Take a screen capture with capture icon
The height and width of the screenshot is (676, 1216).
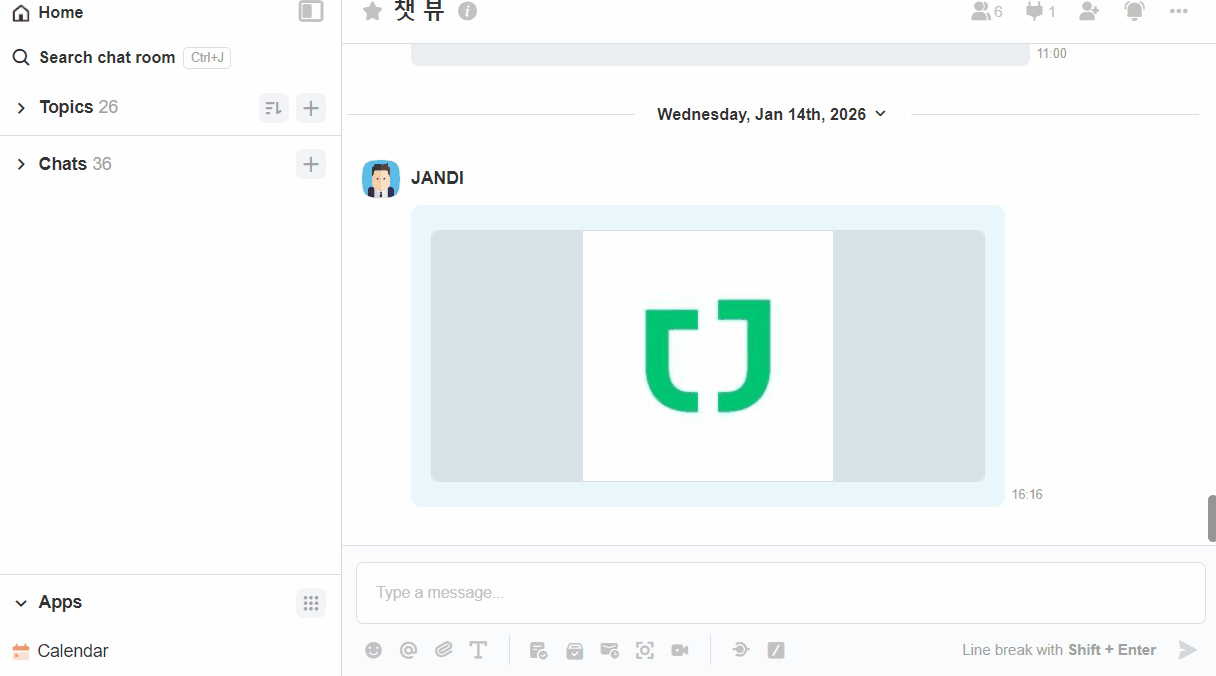click(x=645, y=650)
